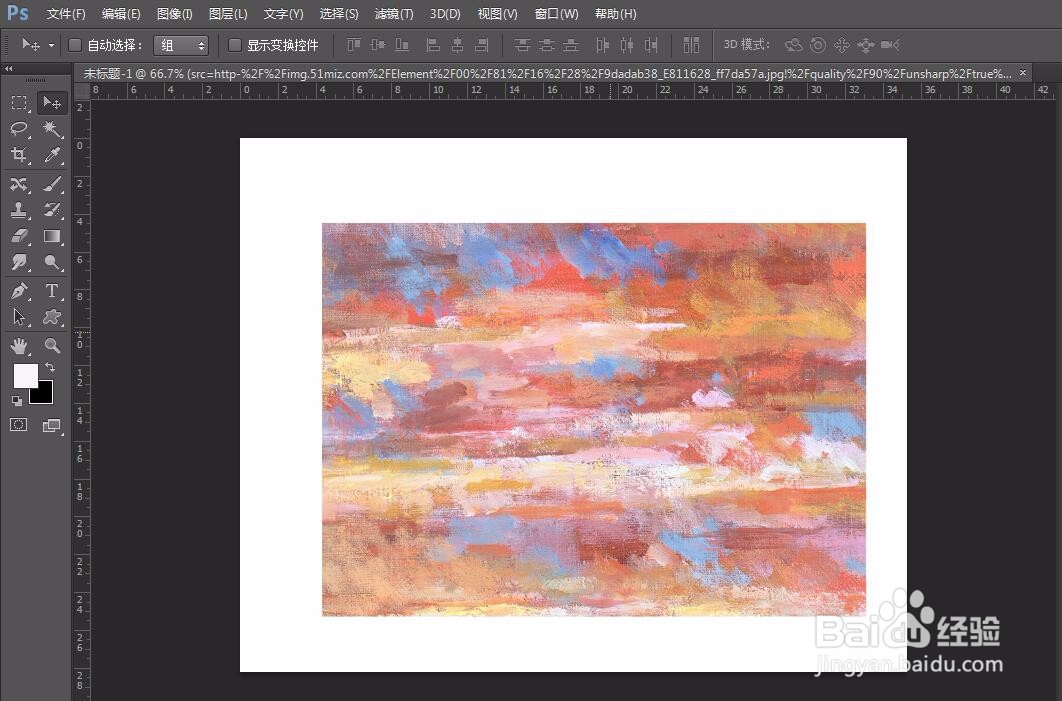Open the 选择(S) menu

339,14
